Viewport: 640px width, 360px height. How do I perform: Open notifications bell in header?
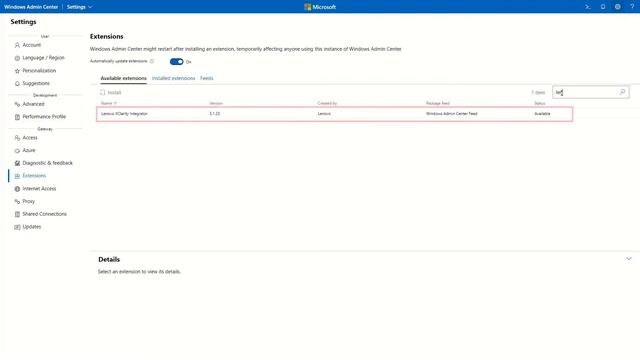click(x=603, y=7)
